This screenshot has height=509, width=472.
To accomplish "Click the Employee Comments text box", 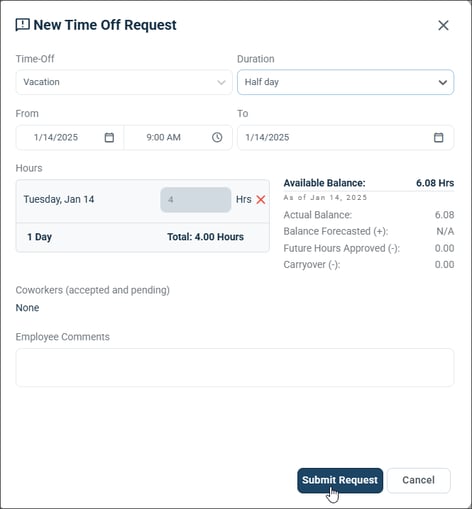I will point(235,368).
